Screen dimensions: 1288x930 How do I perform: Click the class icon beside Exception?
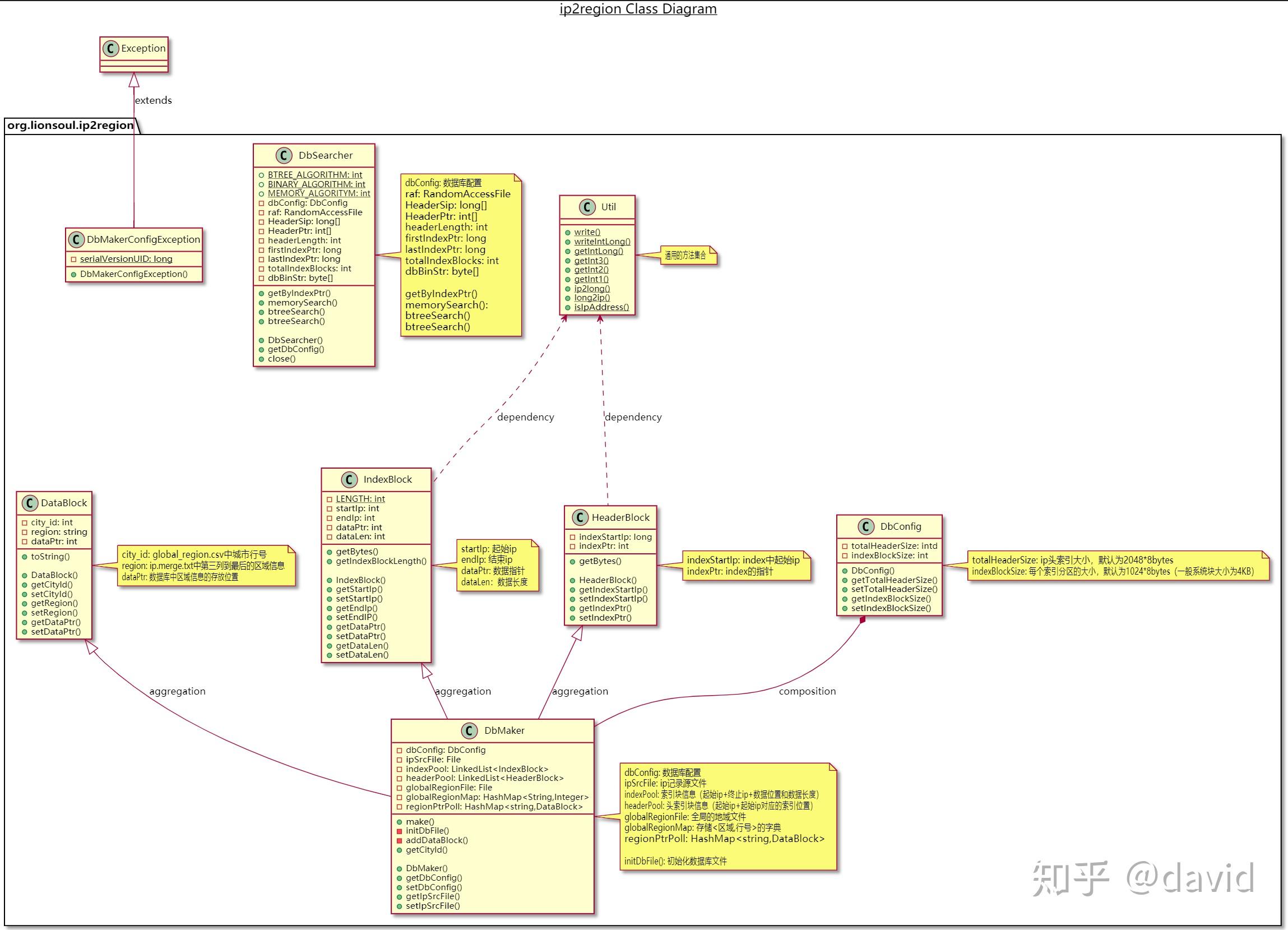point(111,49)
